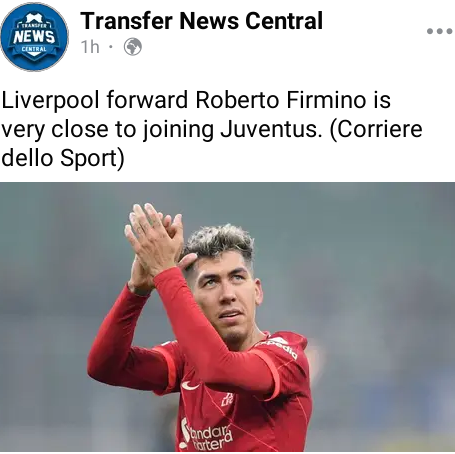Click the blue shield emblem inside the avatar

34,37
